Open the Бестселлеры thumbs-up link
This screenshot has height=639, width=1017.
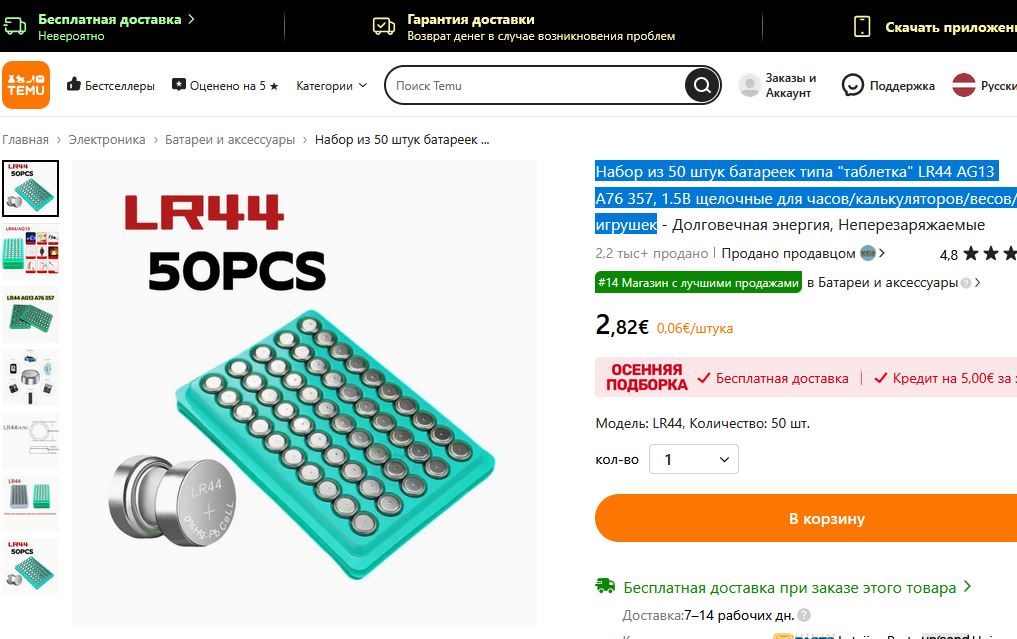coord(111,85)
